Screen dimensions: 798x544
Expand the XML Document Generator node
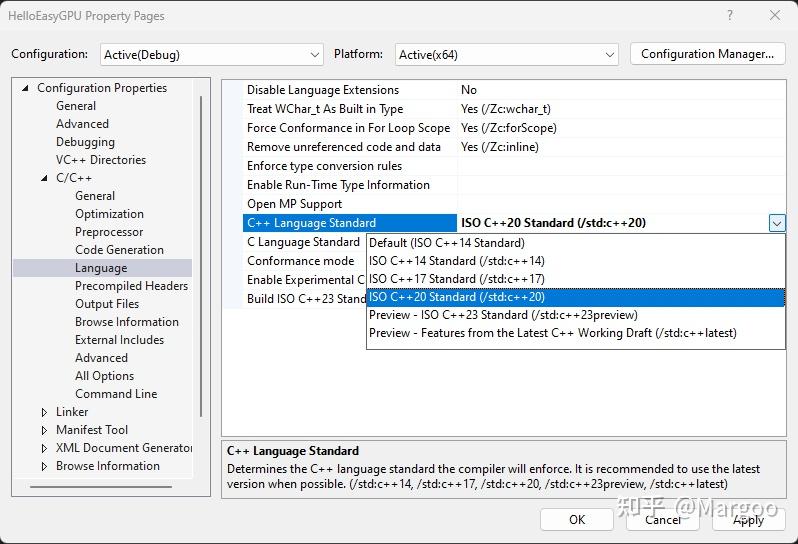click(44, 448)
